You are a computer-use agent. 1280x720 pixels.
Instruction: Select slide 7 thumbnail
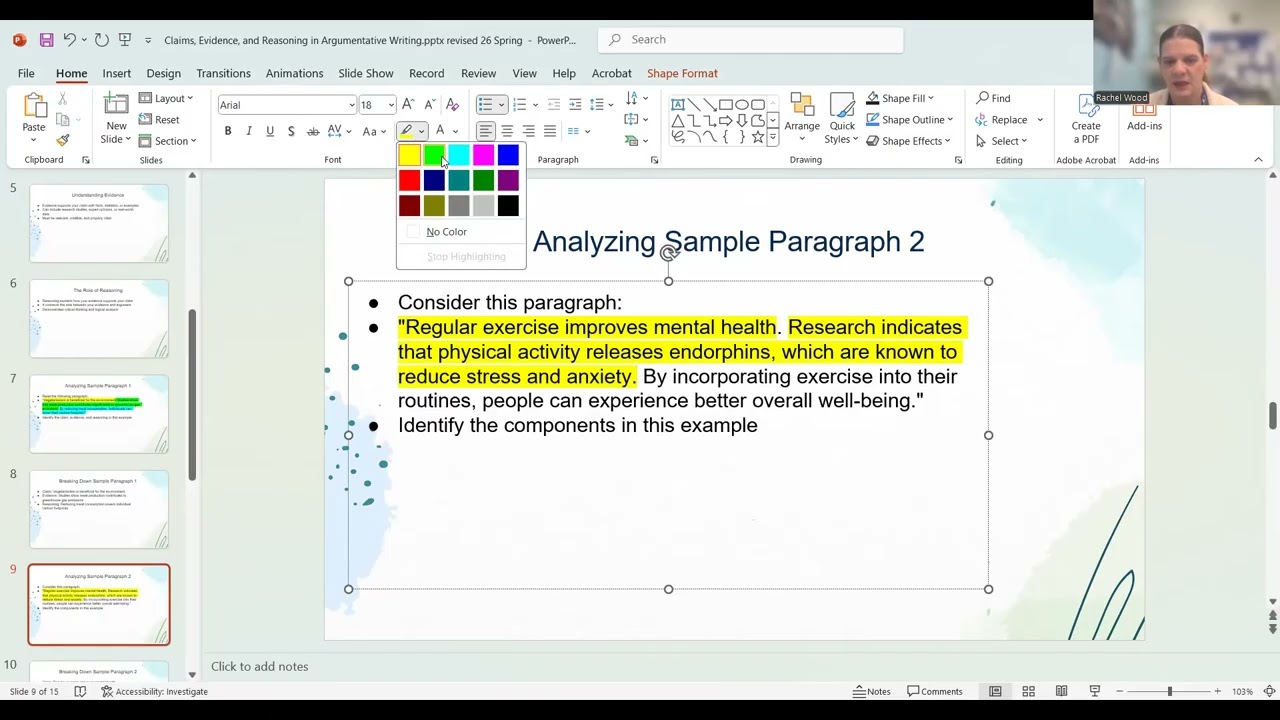[99, 414]
